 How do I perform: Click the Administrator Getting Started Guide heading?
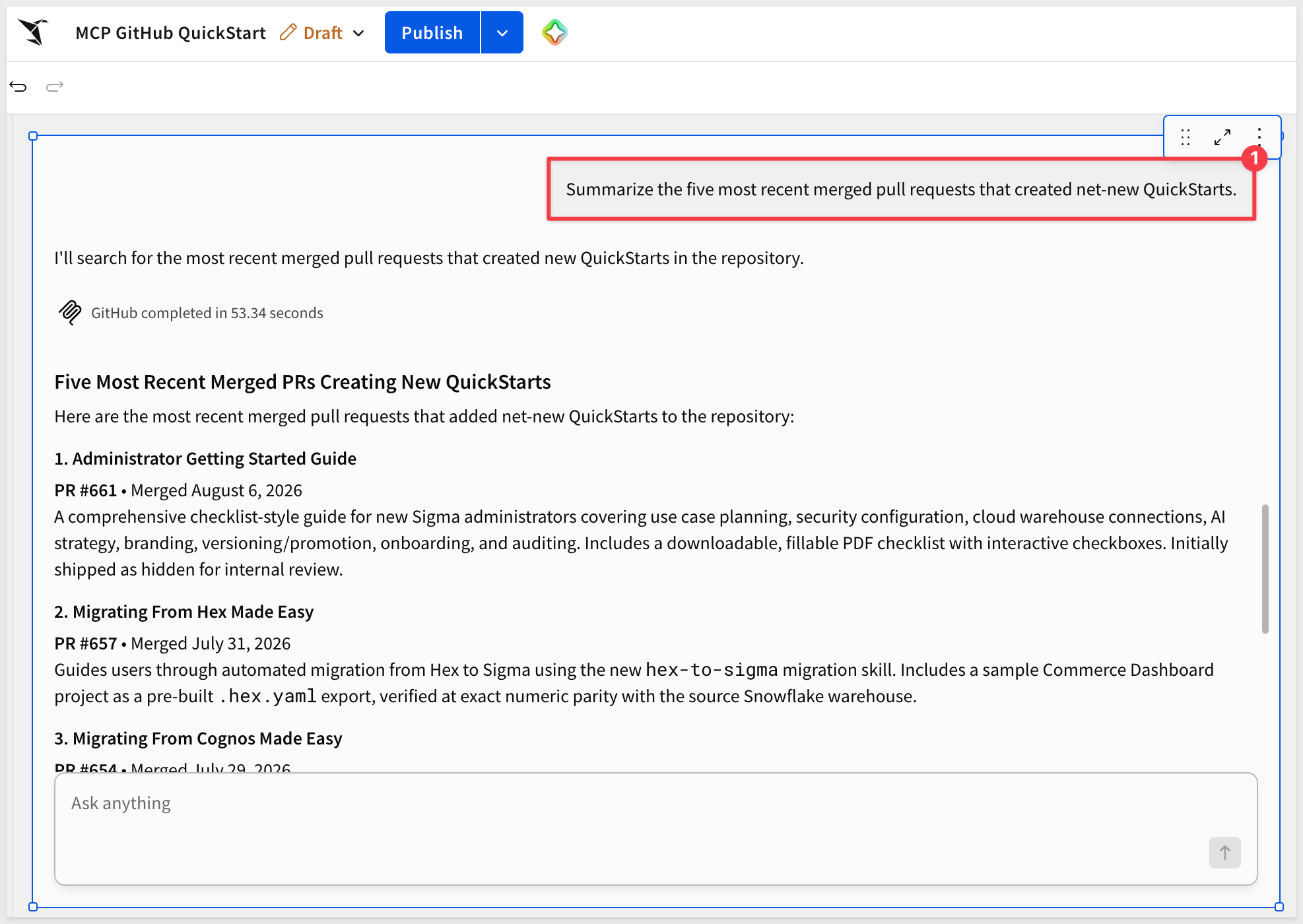coord(205,459)
